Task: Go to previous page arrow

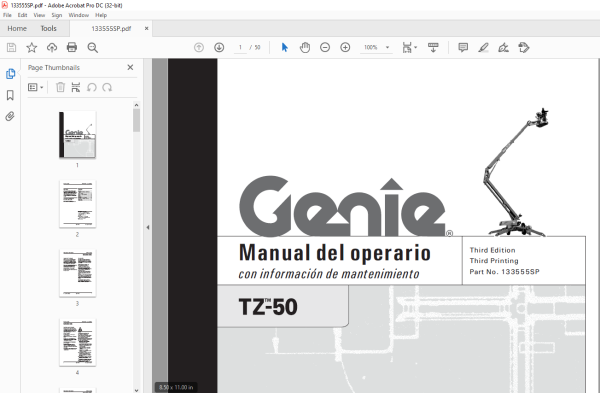Action: [199, 47]
